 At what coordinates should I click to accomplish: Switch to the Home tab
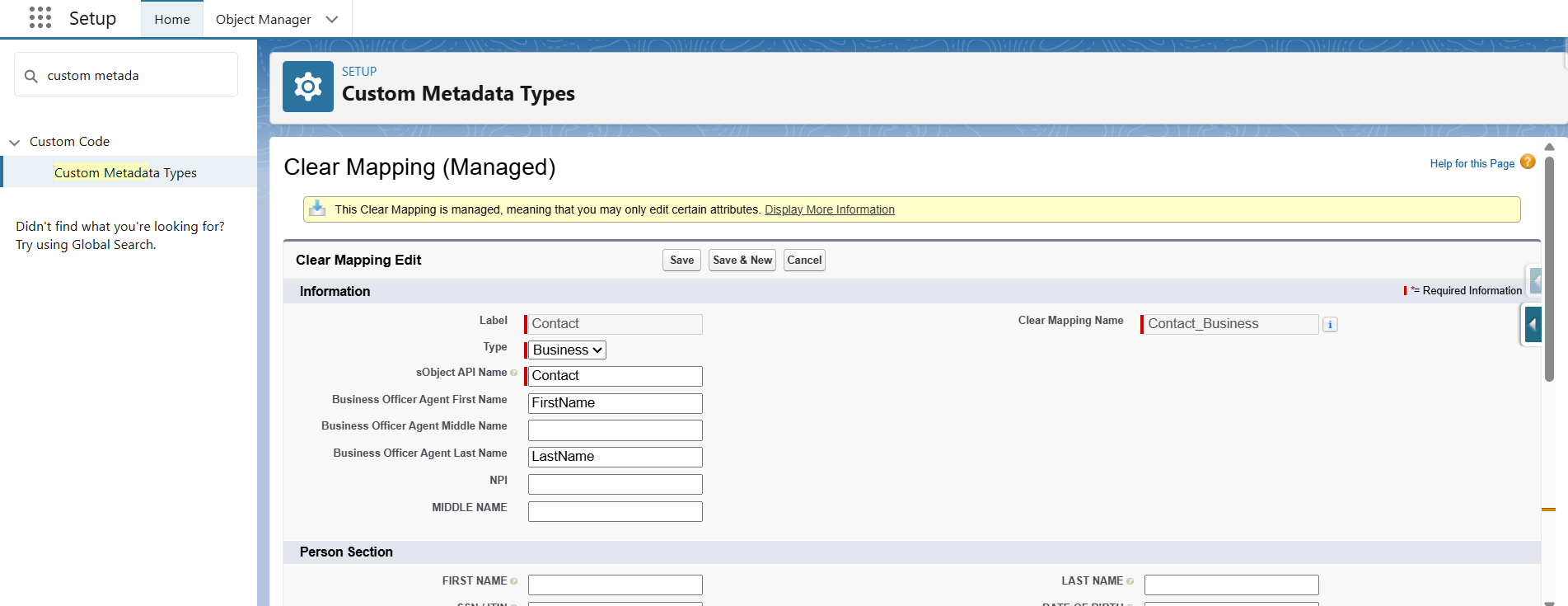coord(172,19)
